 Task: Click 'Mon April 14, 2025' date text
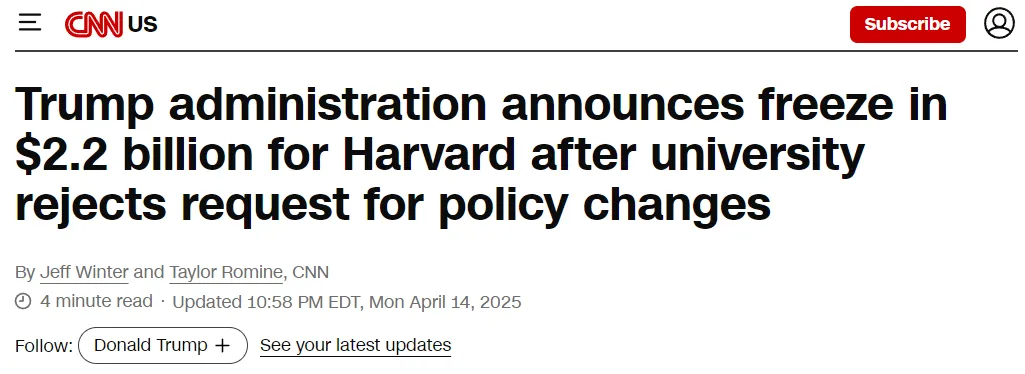(446, 302)
